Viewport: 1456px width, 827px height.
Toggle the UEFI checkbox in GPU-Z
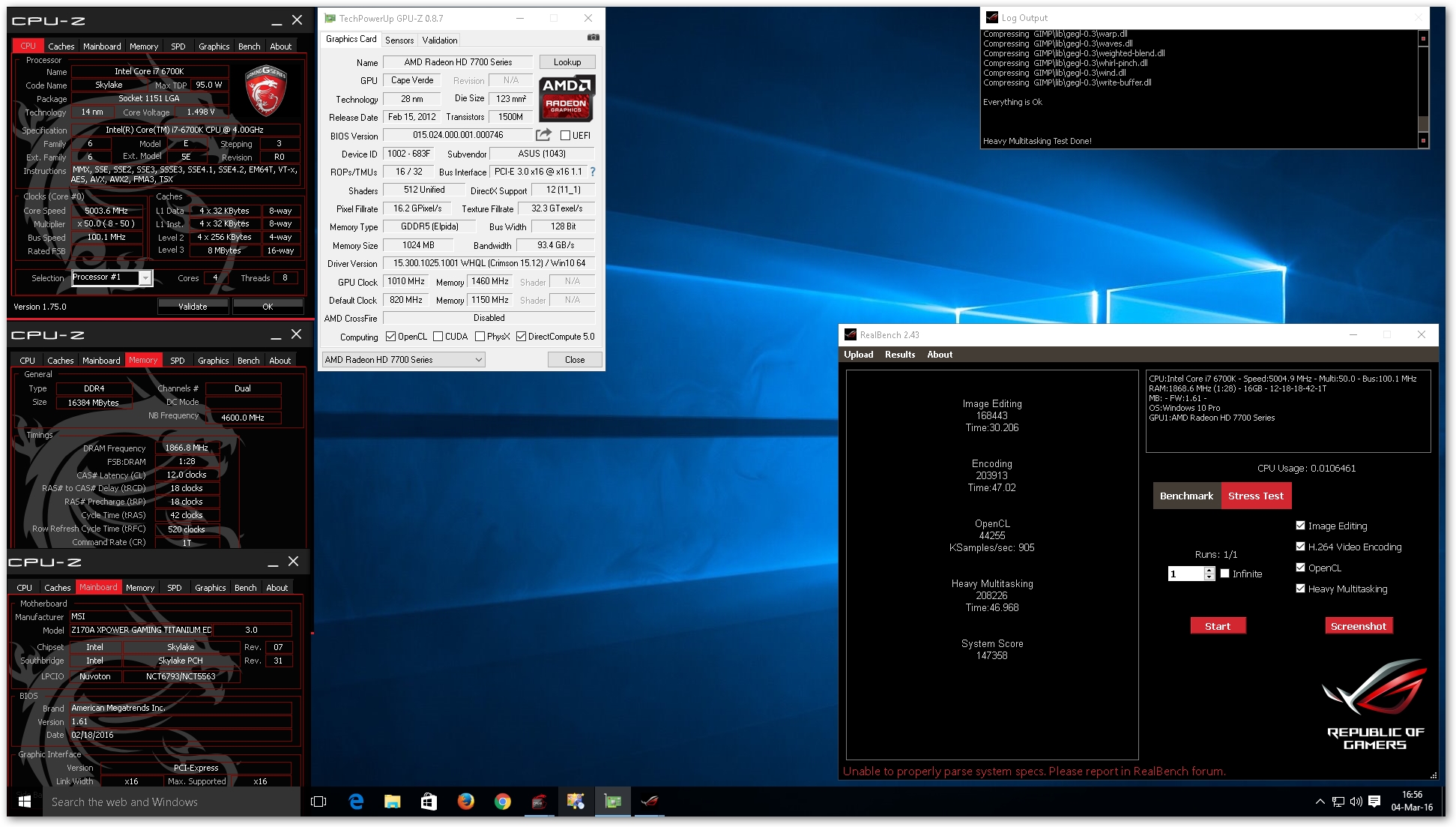(x=566, y=136)
